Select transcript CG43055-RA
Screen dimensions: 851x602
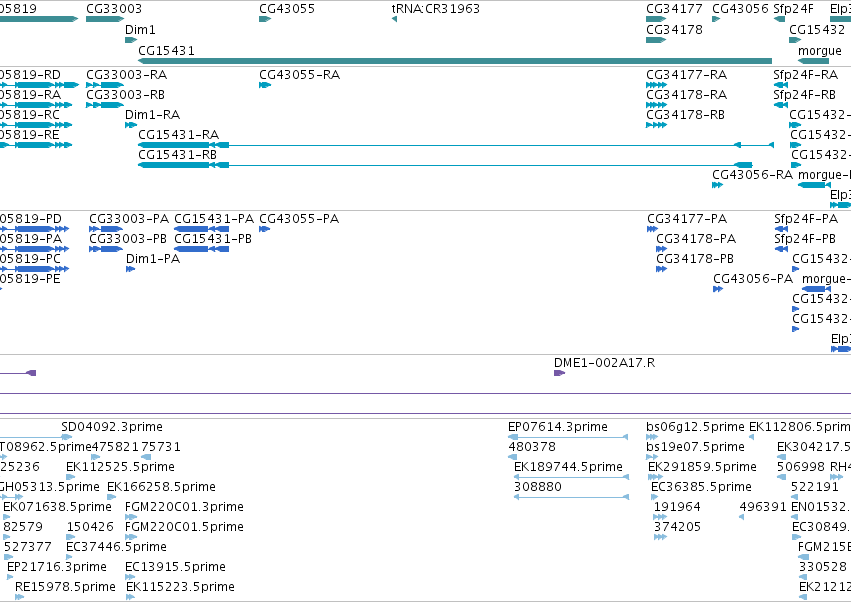coord(300,74)
